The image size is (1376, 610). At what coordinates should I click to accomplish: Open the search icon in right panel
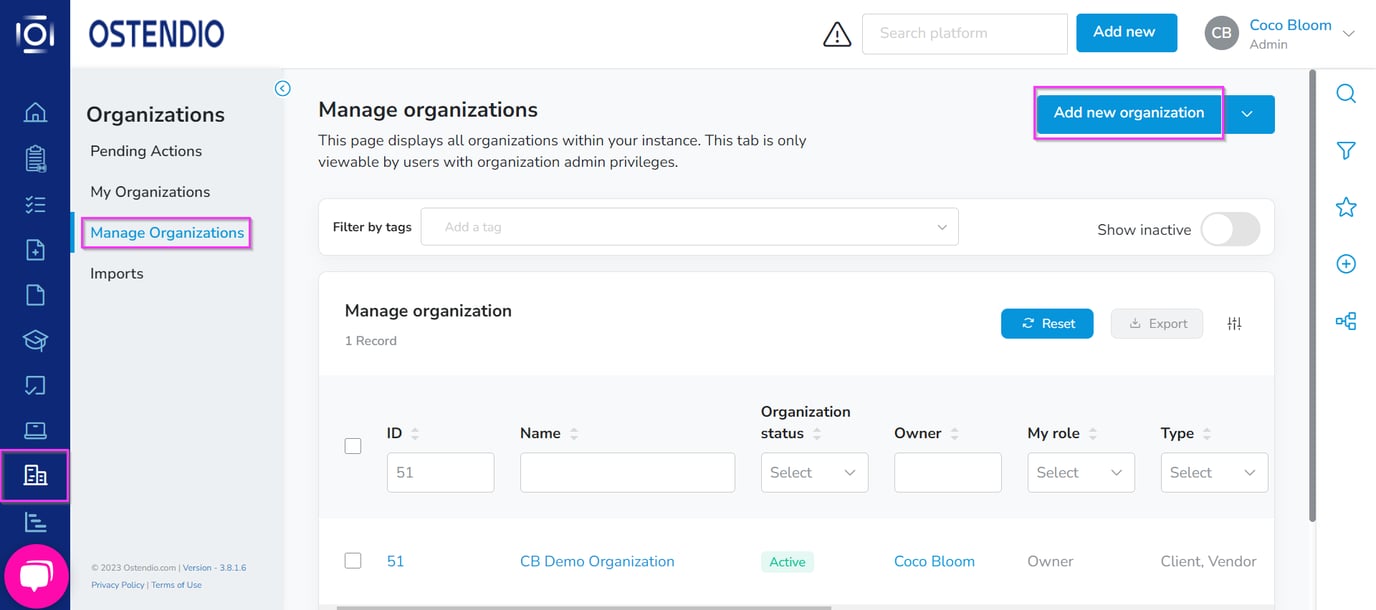click(x=1346, y=93)
